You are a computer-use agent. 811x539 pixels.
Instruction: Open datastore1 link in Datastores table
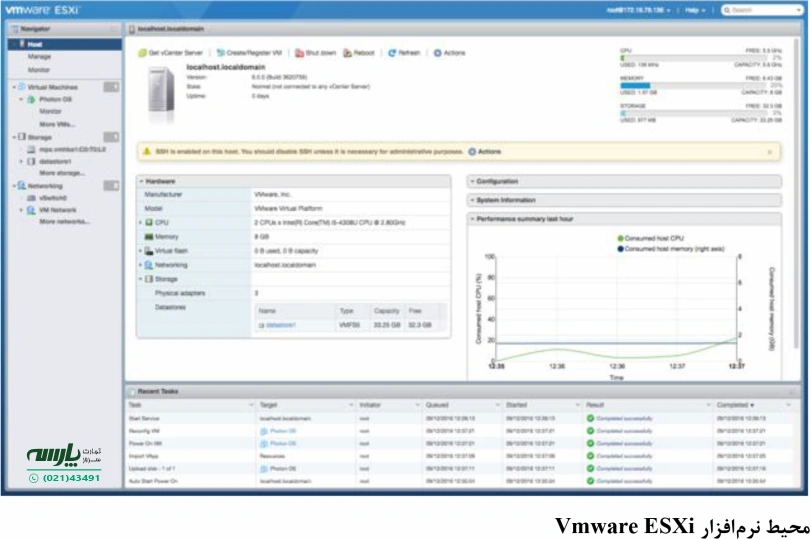281,325
